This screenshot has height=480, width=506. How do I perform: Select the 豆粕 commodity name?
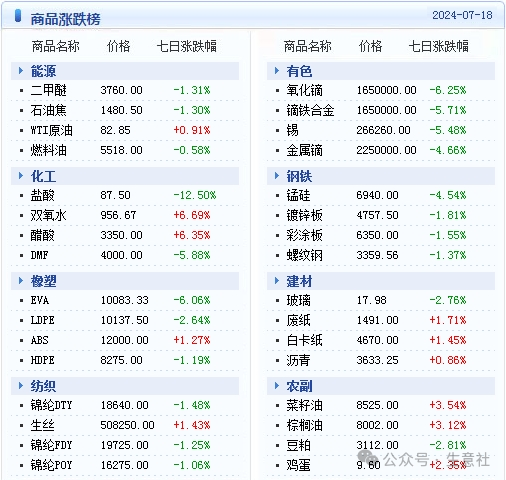click(298, 445)
